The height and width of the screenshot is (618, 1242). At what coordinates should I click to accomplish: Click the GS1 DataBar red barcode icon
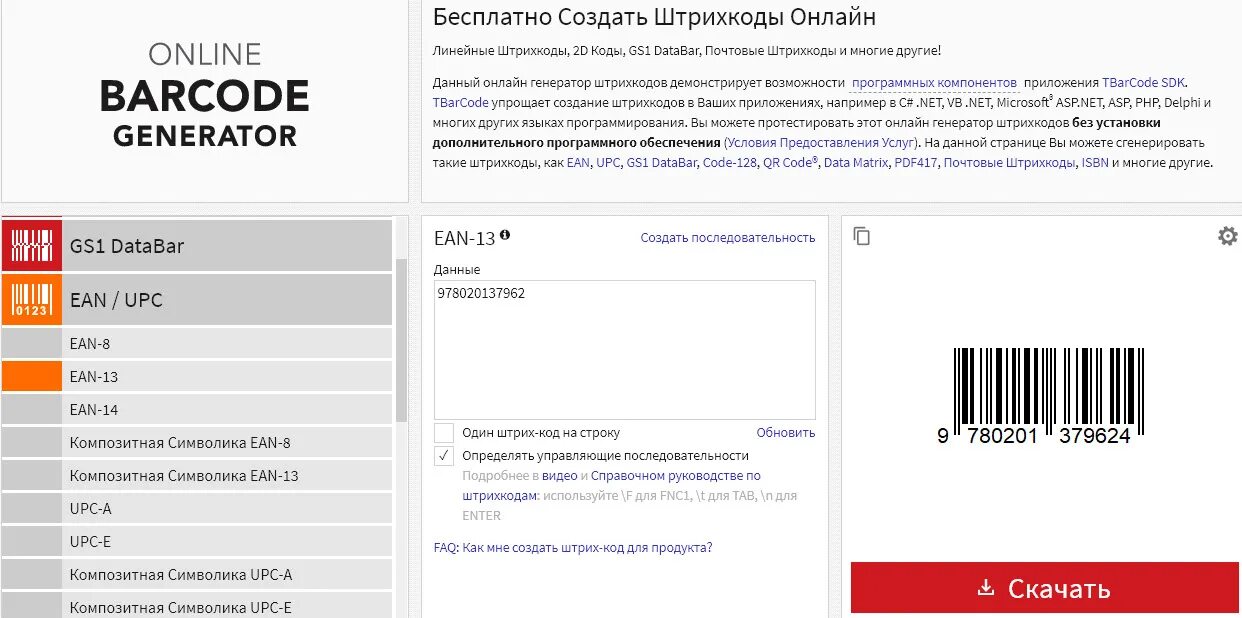coord(31,246)
